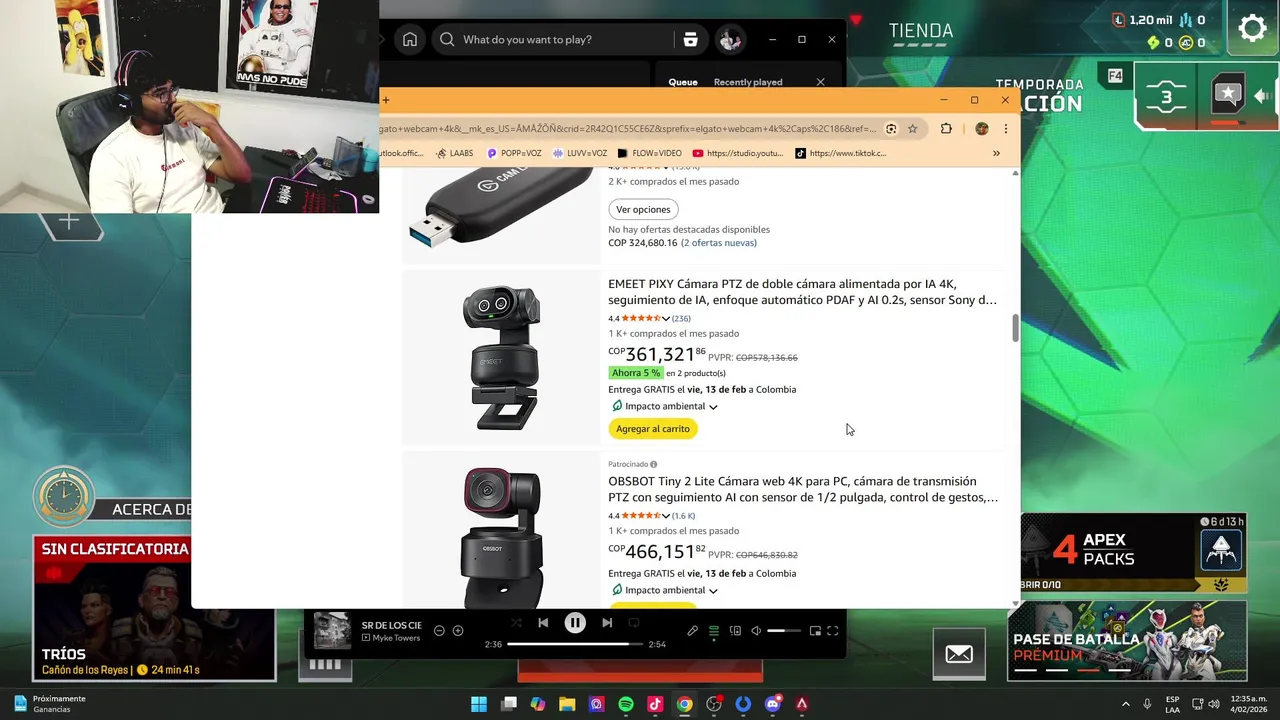Adjust Spotify volume slider
The height and width of the screenshot is (720, 1280).
coord(784,631)
